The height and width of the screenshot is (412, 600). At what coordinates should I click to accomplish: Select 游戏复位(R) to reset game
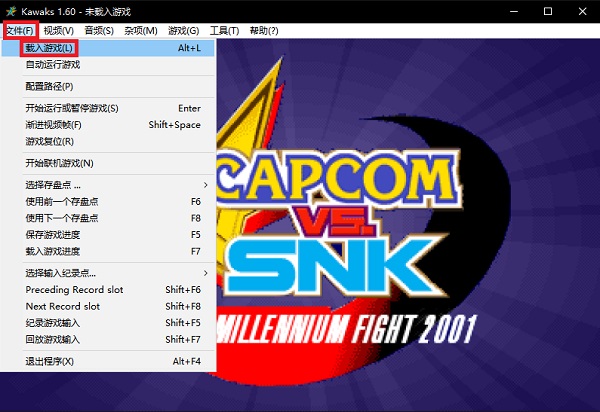click(x=108, y=142)
